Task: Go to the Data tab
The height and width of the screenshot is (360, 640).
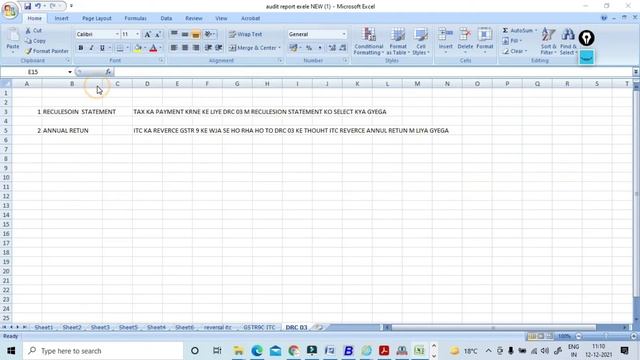Action: click(166, 18)
